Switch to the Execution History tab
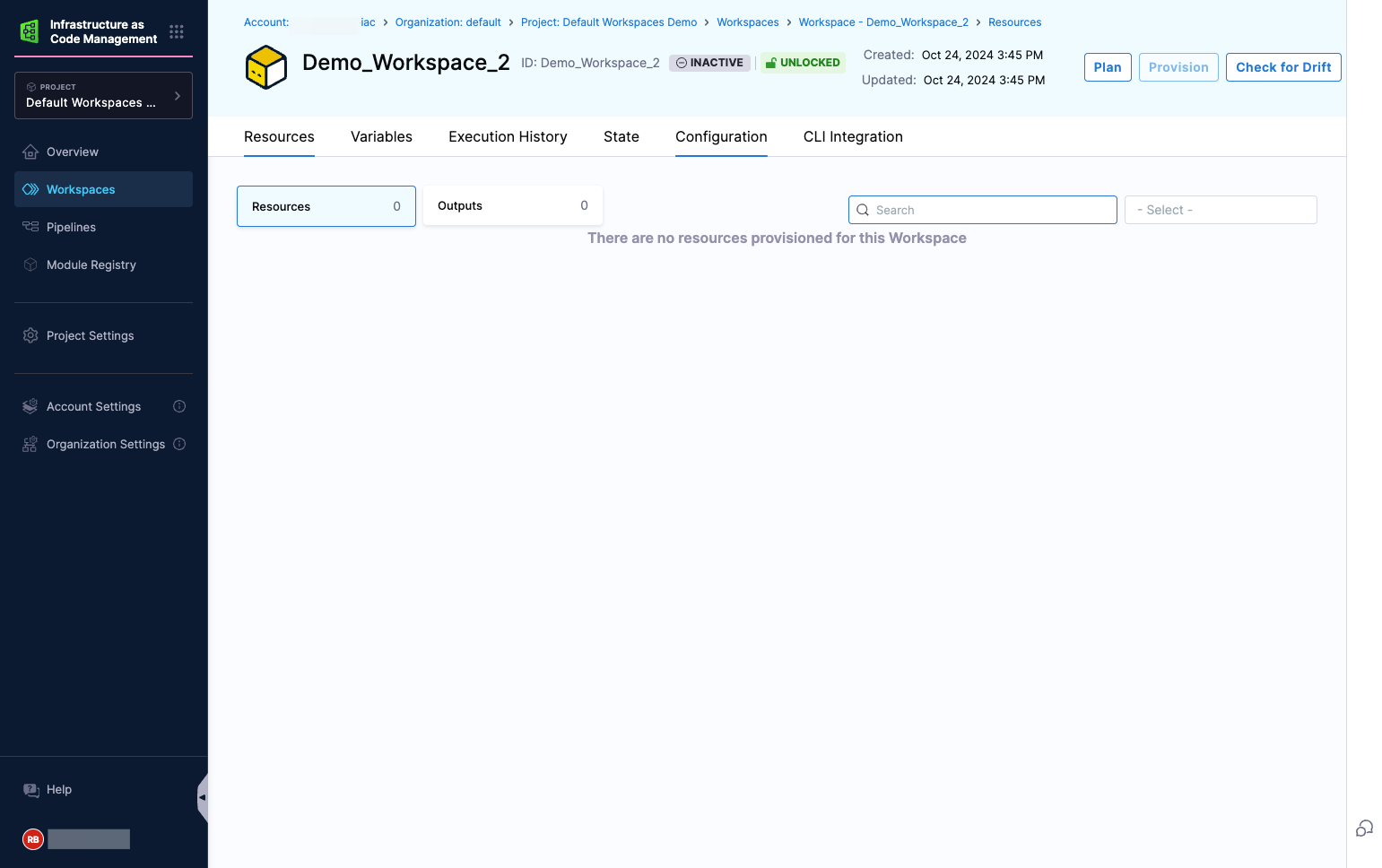The height and width of the screenshot is (868, 1382). (x=508, y=136)
